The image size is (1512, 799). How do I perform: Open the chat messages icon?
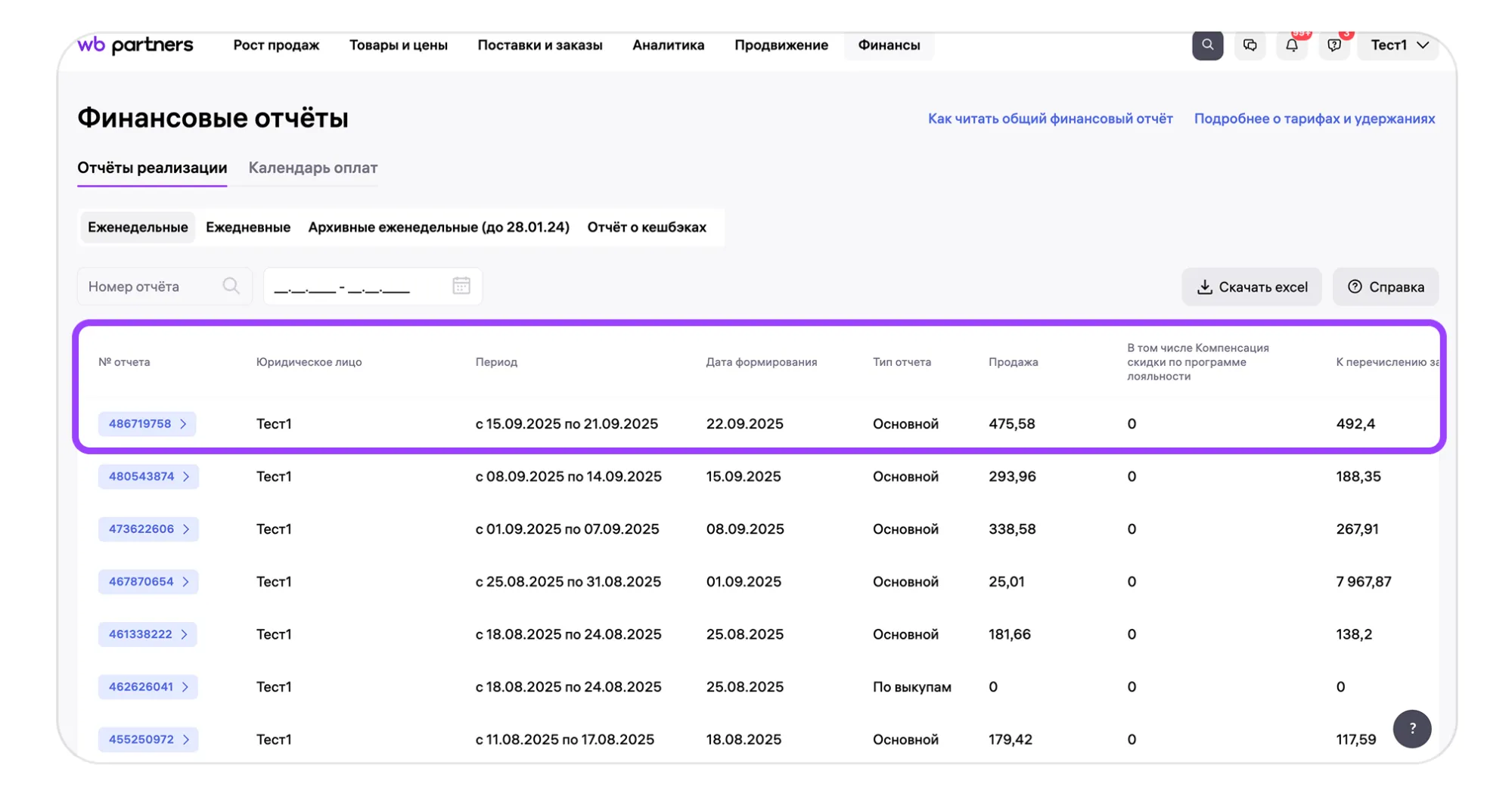1250,45
